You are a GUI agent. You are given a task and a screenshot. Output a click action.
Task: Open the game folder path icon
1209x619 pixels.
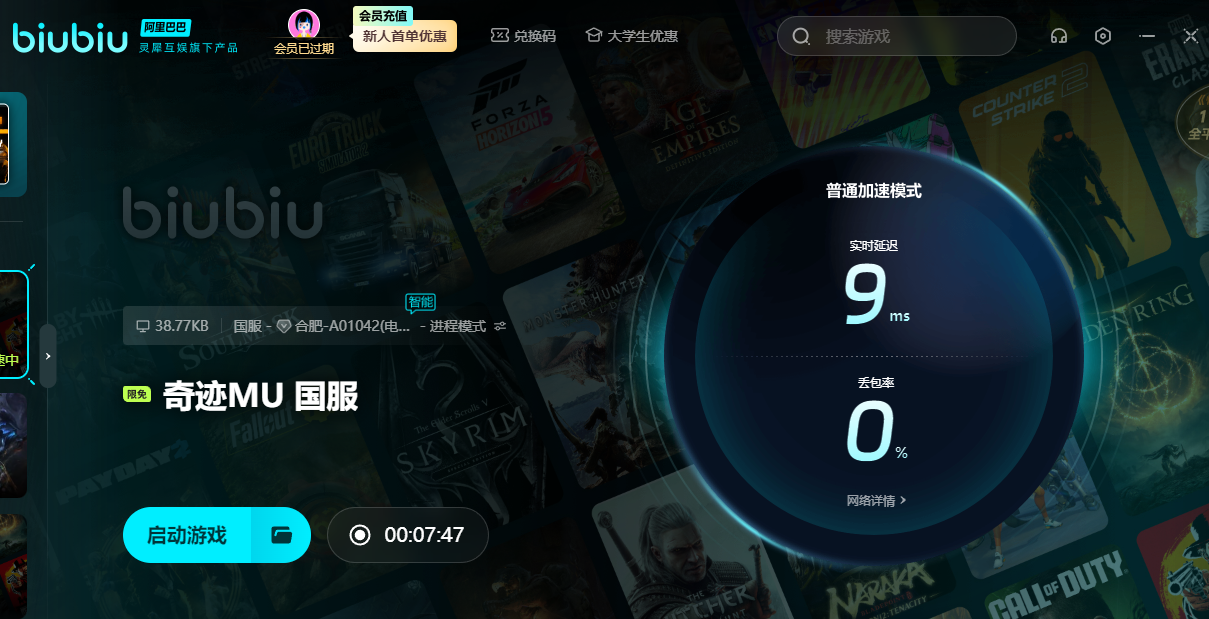click(281, 535)
